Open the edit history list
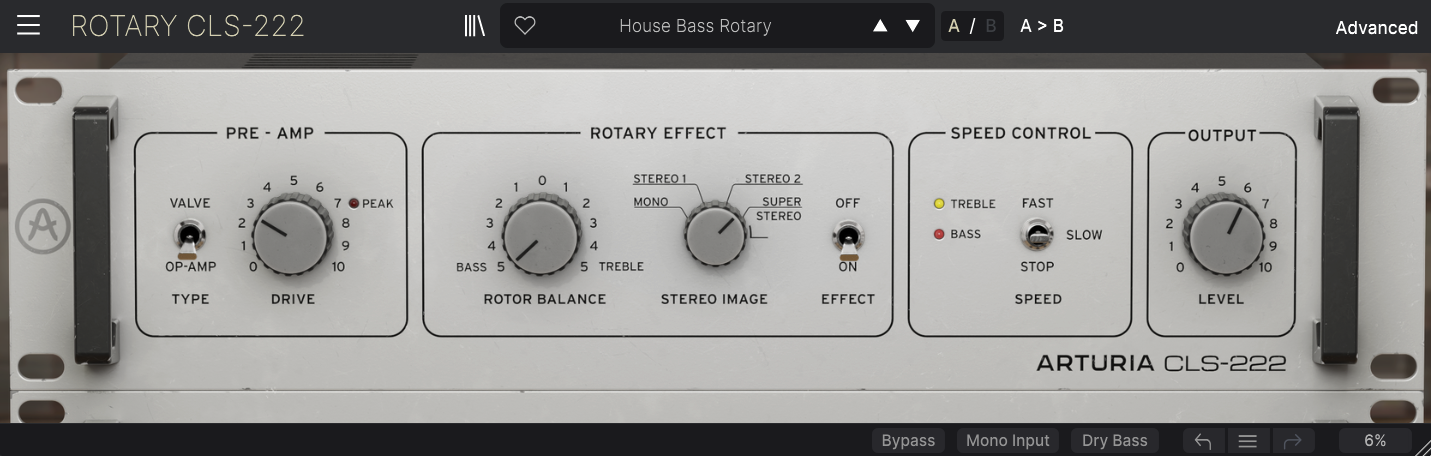1431x456 pixels. click(x=1248, y=440)
